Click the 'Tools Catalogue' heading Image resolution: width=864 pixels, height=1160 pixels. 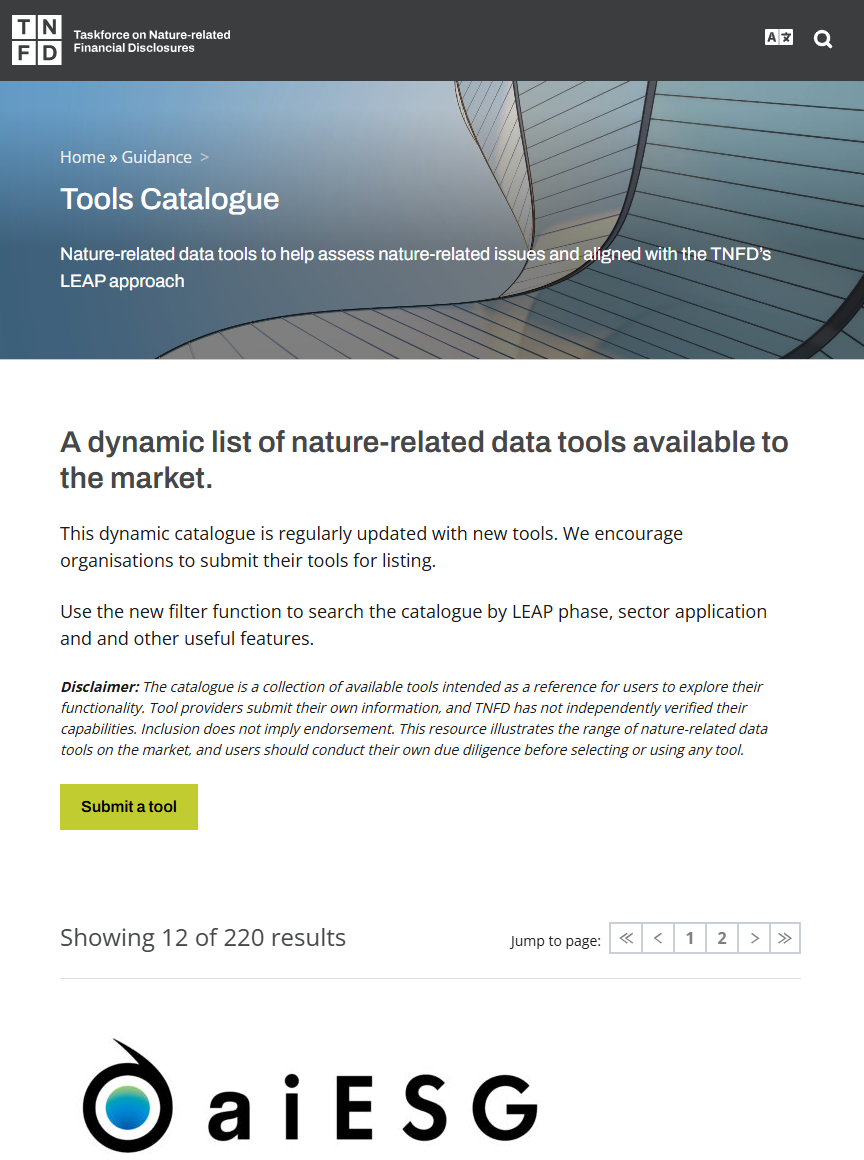(x=169, y=199)
